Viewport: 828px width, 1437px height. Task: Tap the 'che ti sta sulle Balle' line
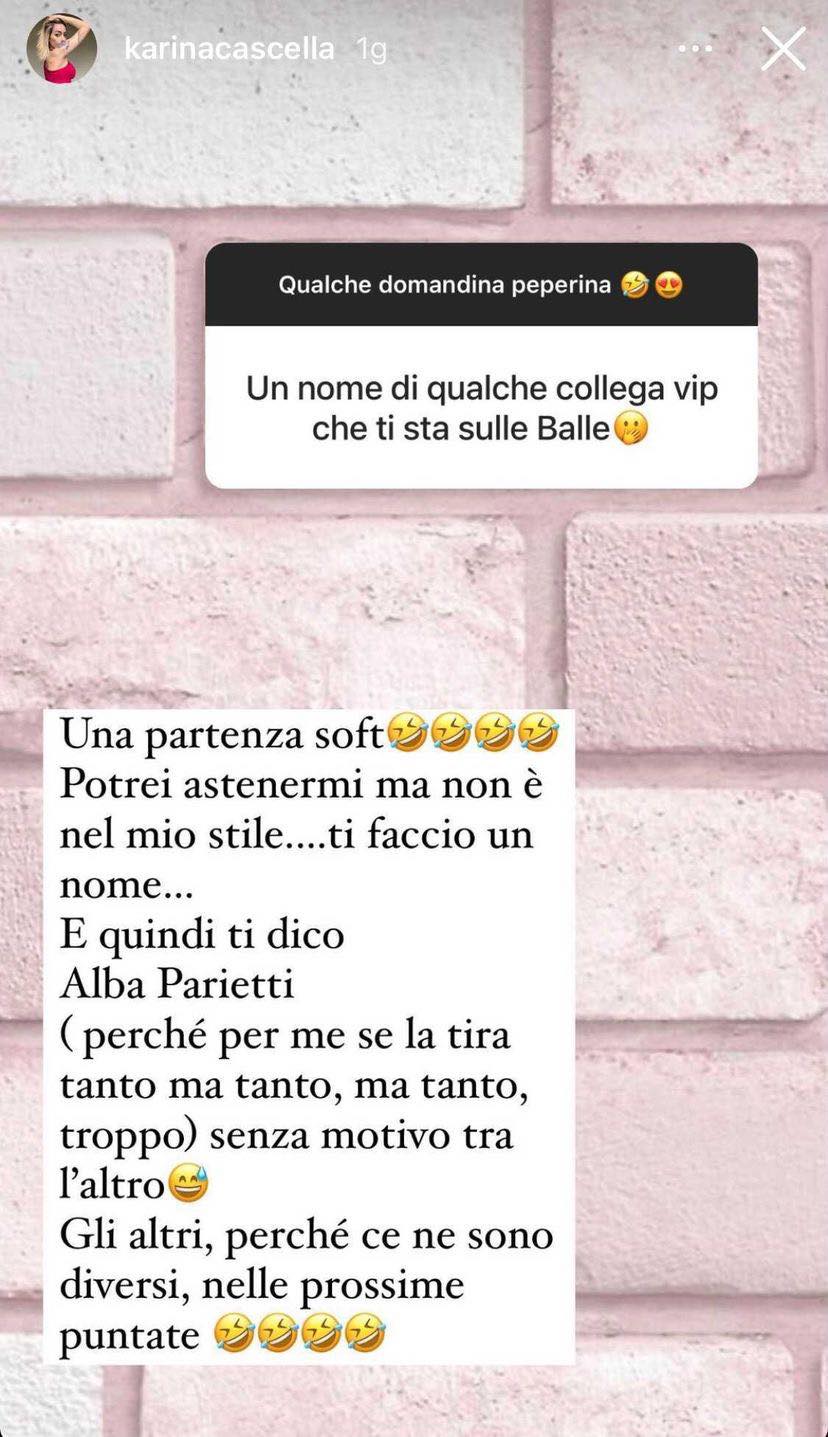click(461, 429)
